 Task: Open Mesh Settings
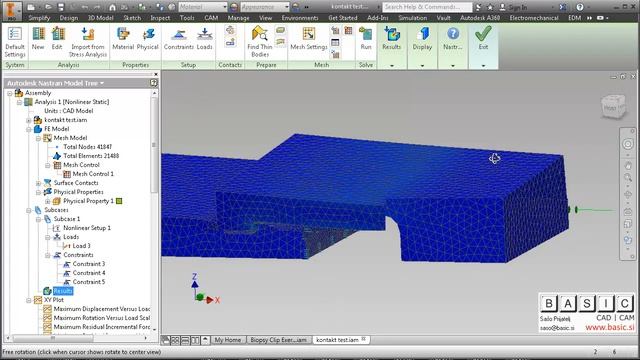point(309,39)
